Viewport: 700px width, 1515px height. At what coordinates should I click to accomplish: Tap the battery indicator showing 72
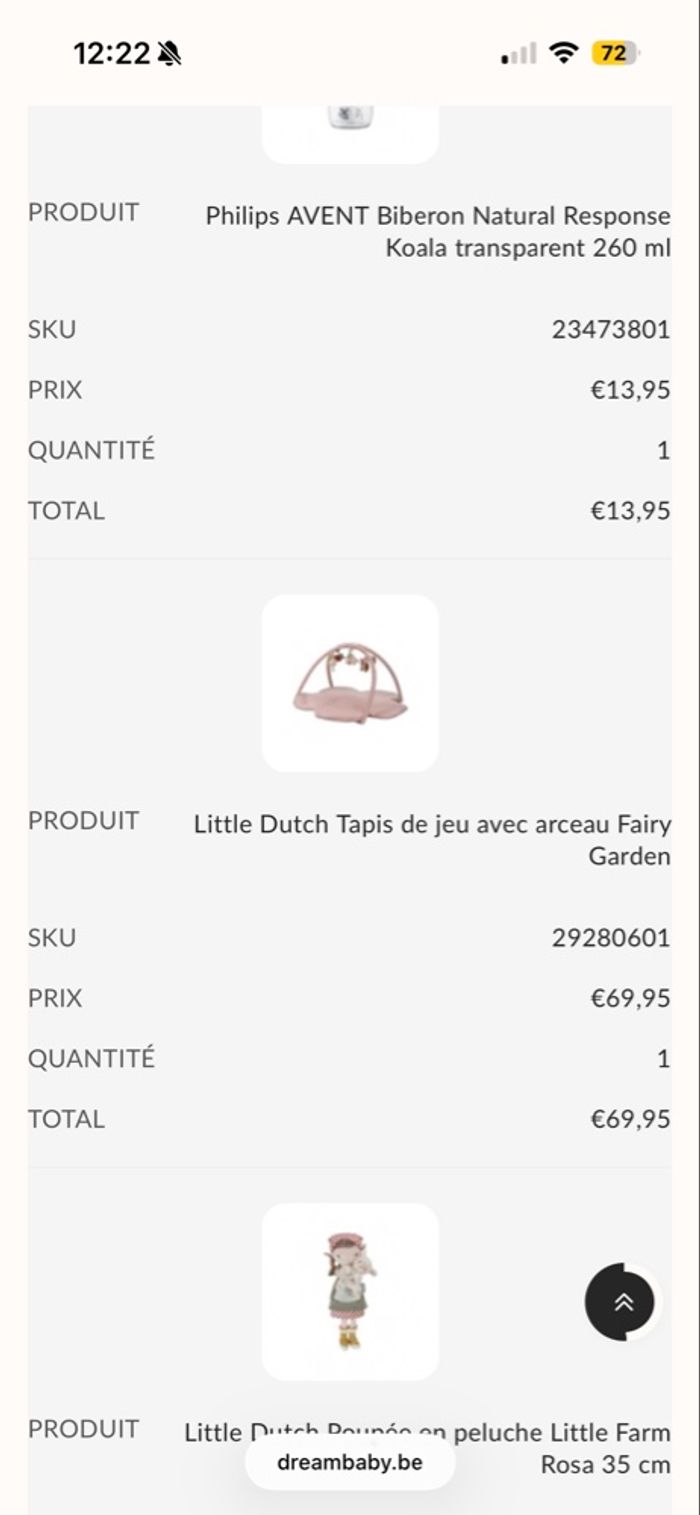614,53
